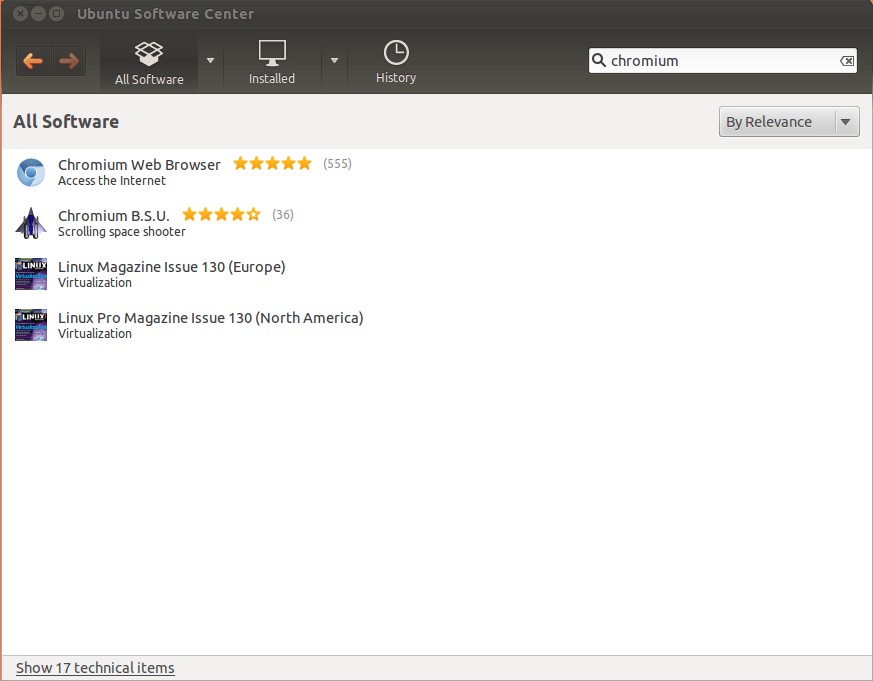
Task: Click the Linux Magazine Europe cover thumbnail
Action: coord(31,274)
